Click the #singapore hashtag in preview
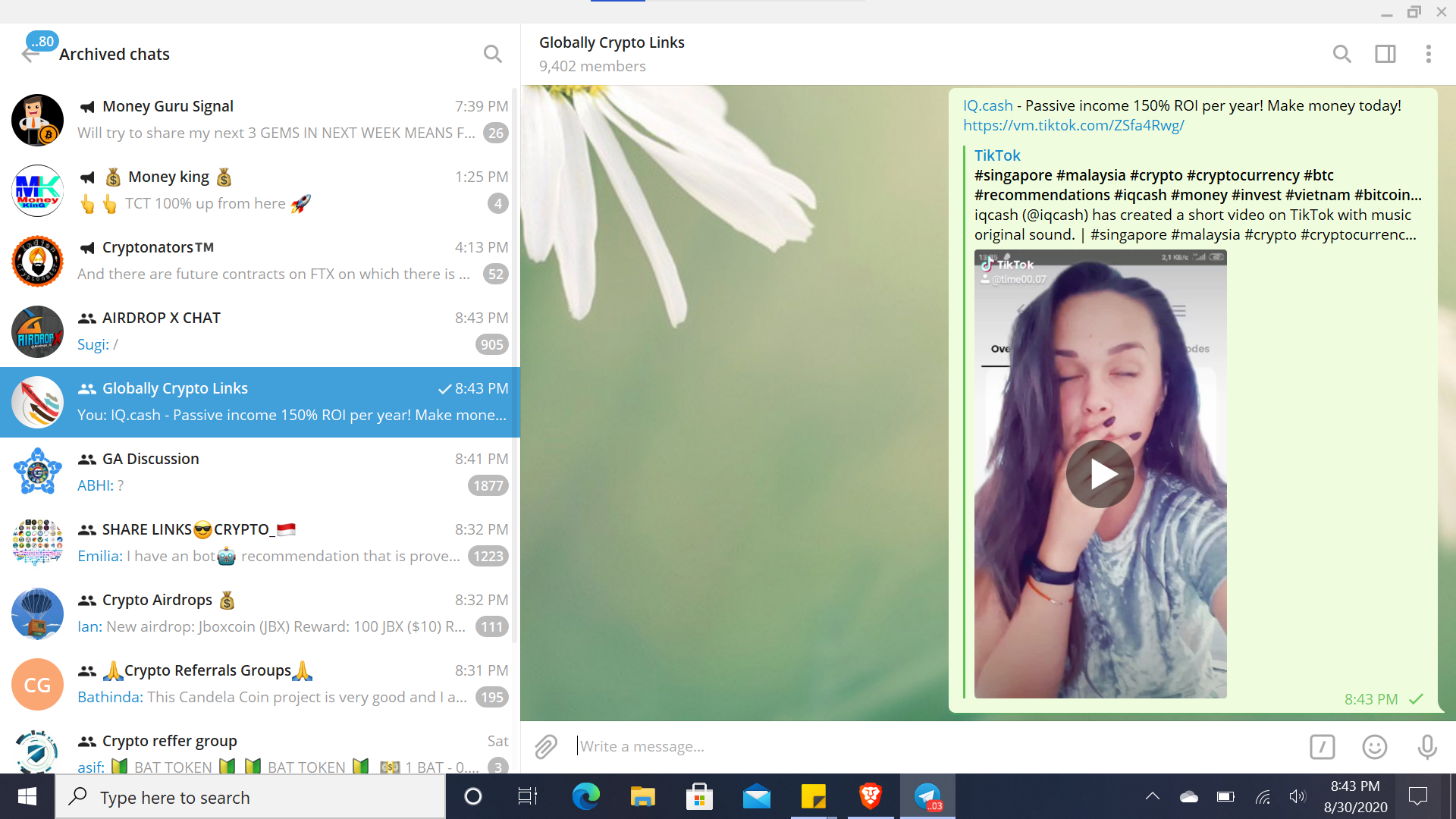This screenshot has width=1456, height=819. 1013,175
